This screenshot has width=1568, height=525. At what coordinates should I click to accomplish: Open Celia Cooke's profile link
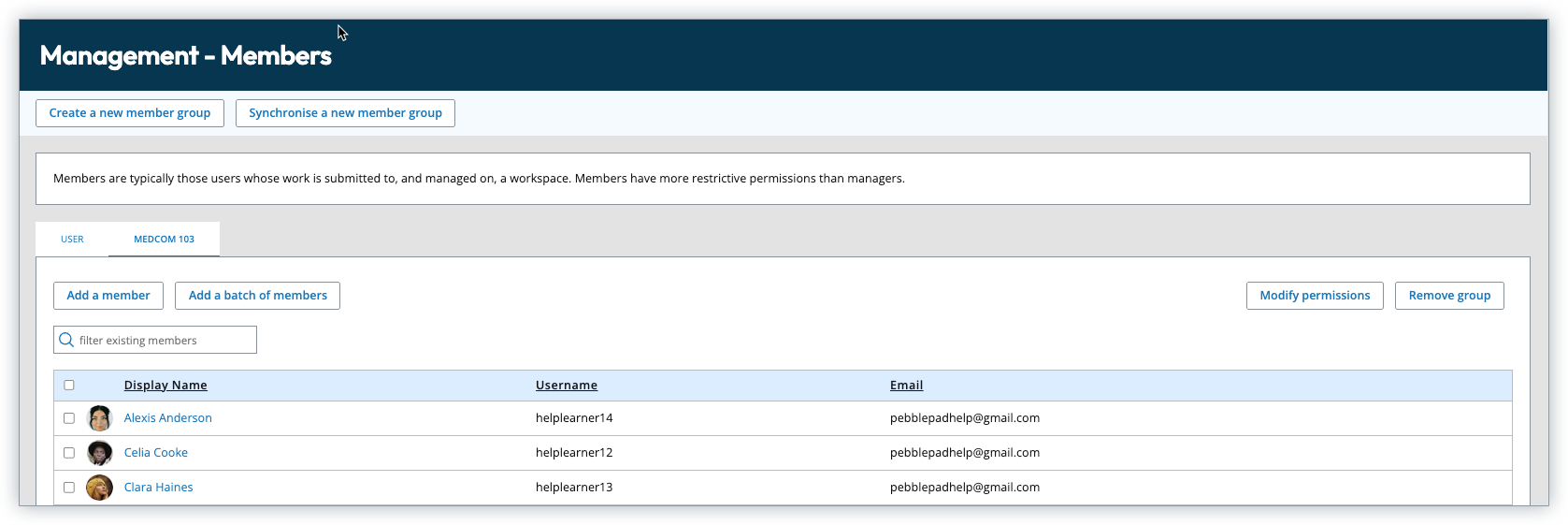[x=156, y=453]
